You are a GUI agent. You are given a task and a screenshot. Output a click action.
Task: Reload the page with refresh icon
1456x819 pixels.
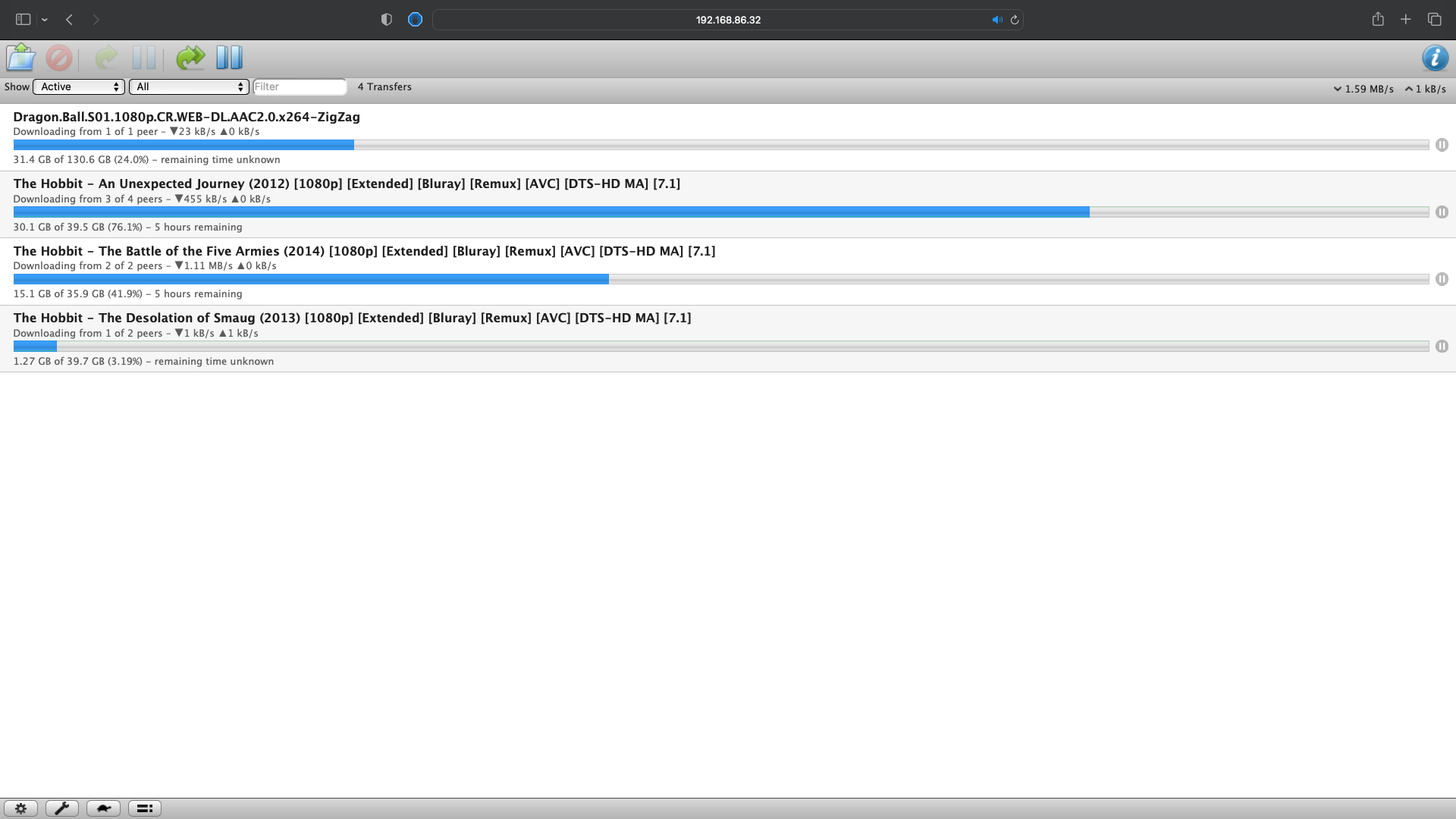1015,20
